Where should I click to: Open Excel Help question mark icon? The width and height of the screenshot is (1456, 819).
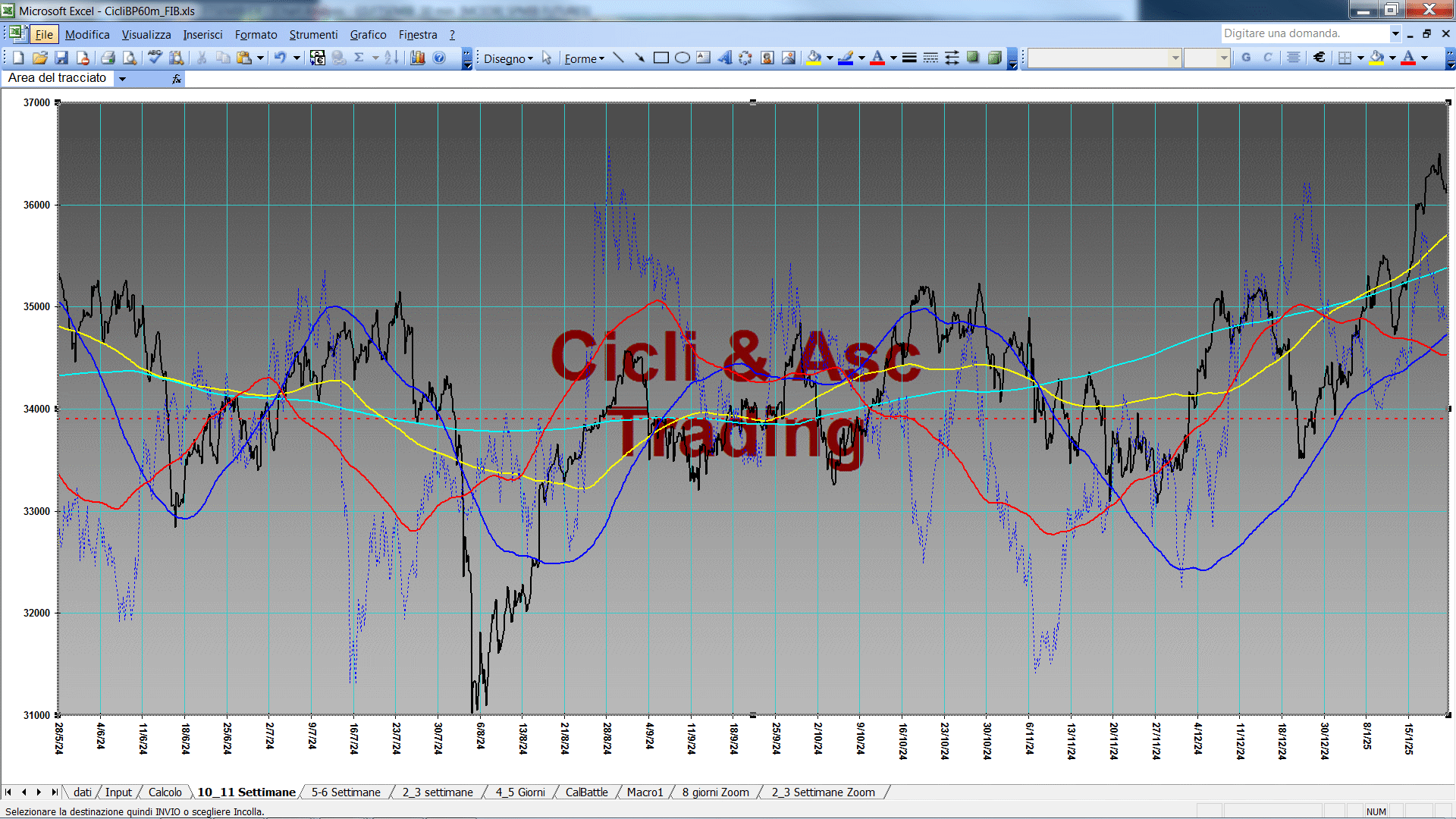[x=439, y=58]
